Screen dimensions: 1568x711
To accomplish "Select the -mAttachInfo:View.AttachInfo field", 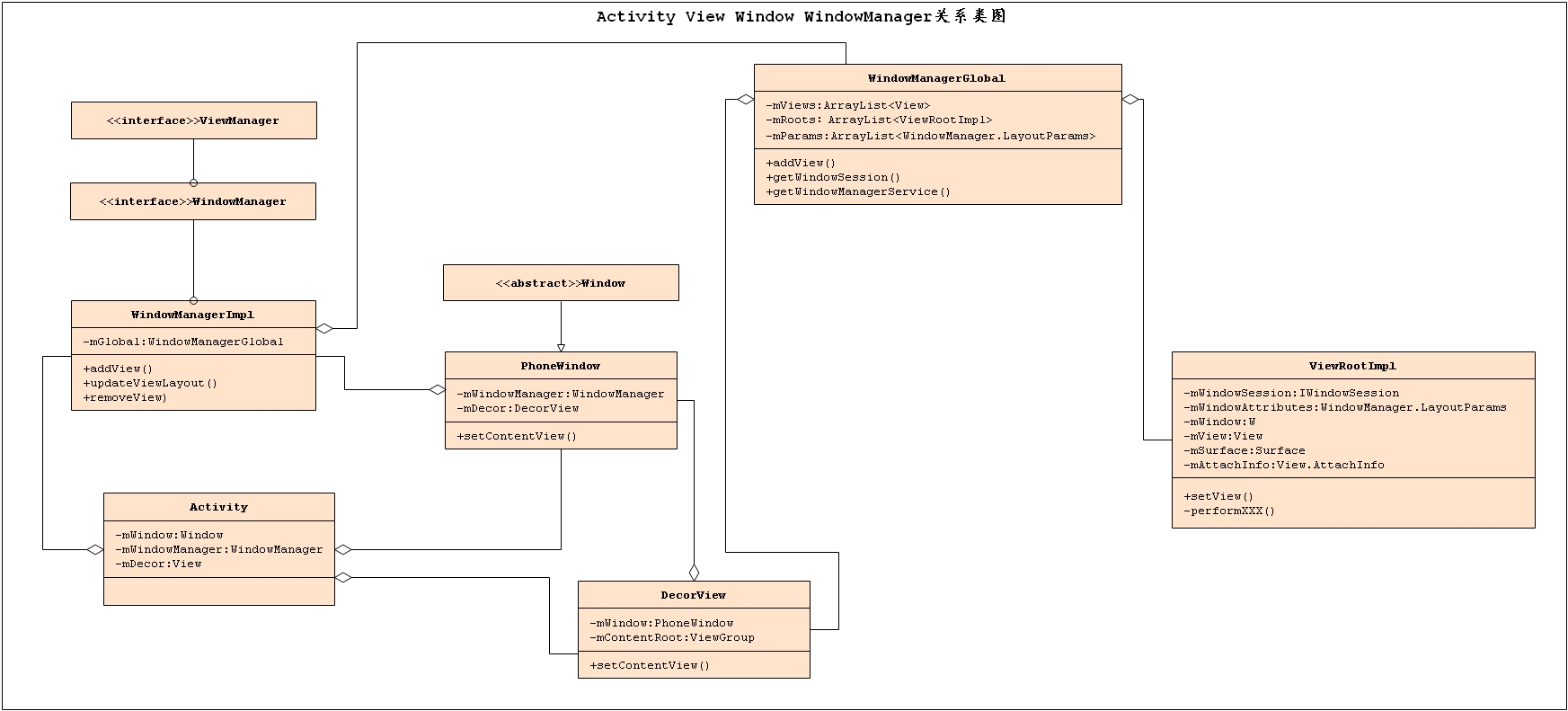I will click(x=1284, y=465).
